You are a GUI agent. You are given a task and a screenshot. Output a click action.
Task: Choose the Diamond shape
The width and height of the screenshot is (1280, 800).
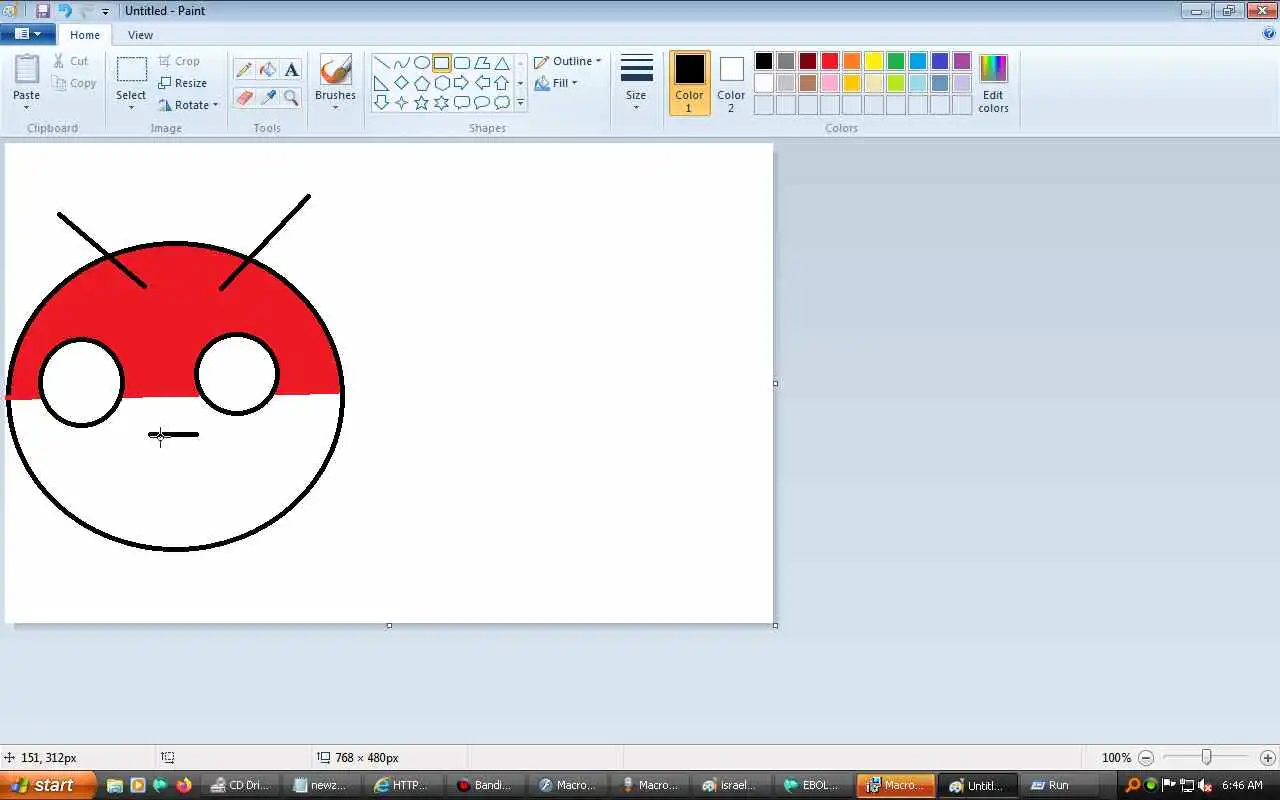[x=401, y=83]
